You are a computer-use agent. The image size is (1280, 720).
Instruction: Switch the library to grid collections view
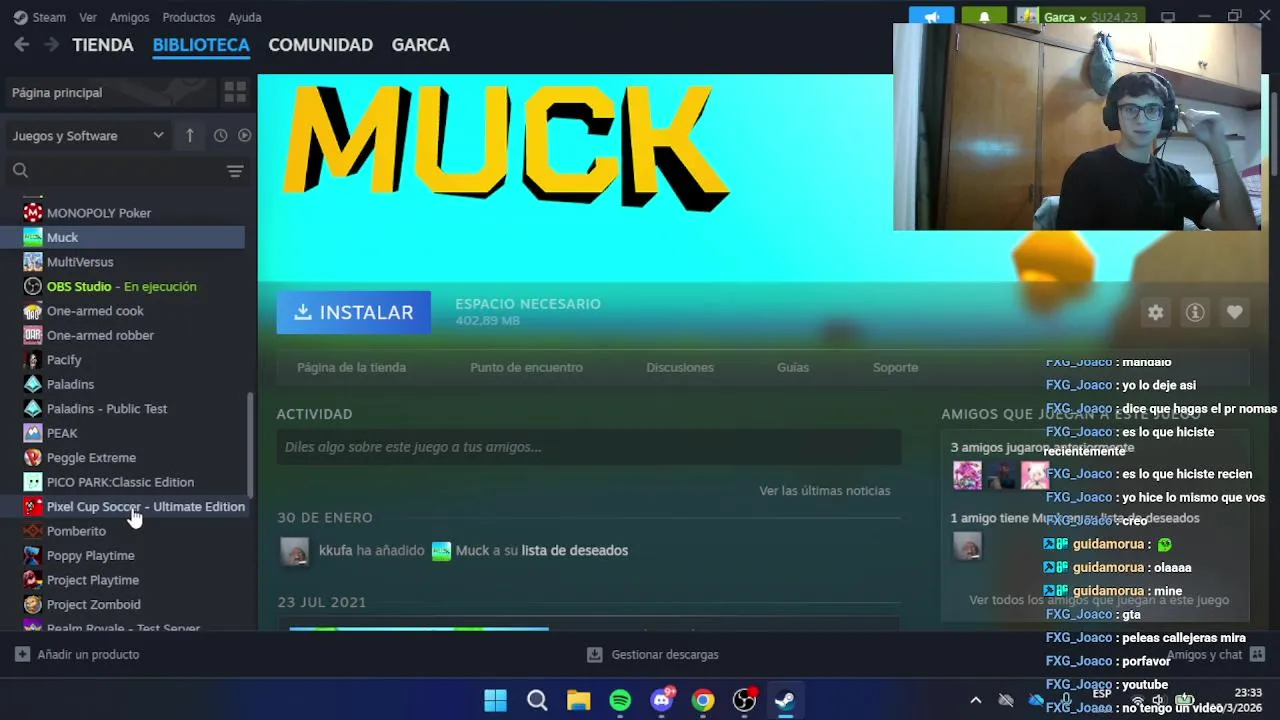[235, 92]
